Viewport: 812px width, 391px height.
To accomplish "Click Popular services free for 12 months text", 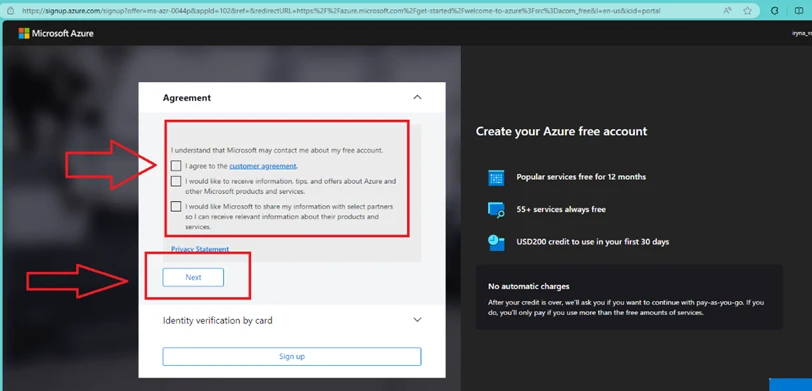I will [x=581, y=177].
